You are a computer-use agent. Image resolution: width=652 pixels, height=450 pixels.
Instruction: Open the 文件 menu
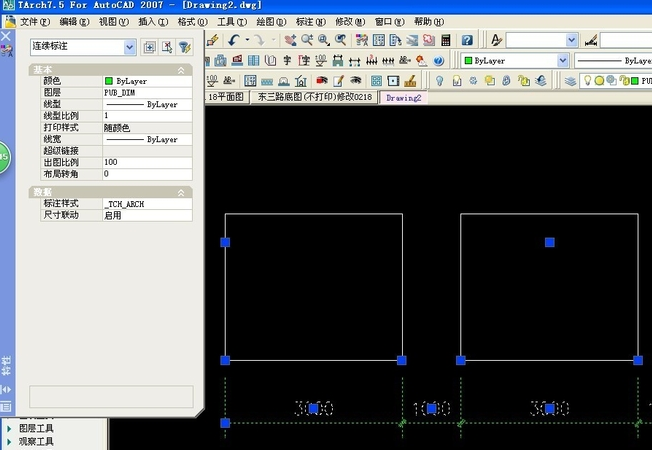pyautogui.click(x=35, y=22)
